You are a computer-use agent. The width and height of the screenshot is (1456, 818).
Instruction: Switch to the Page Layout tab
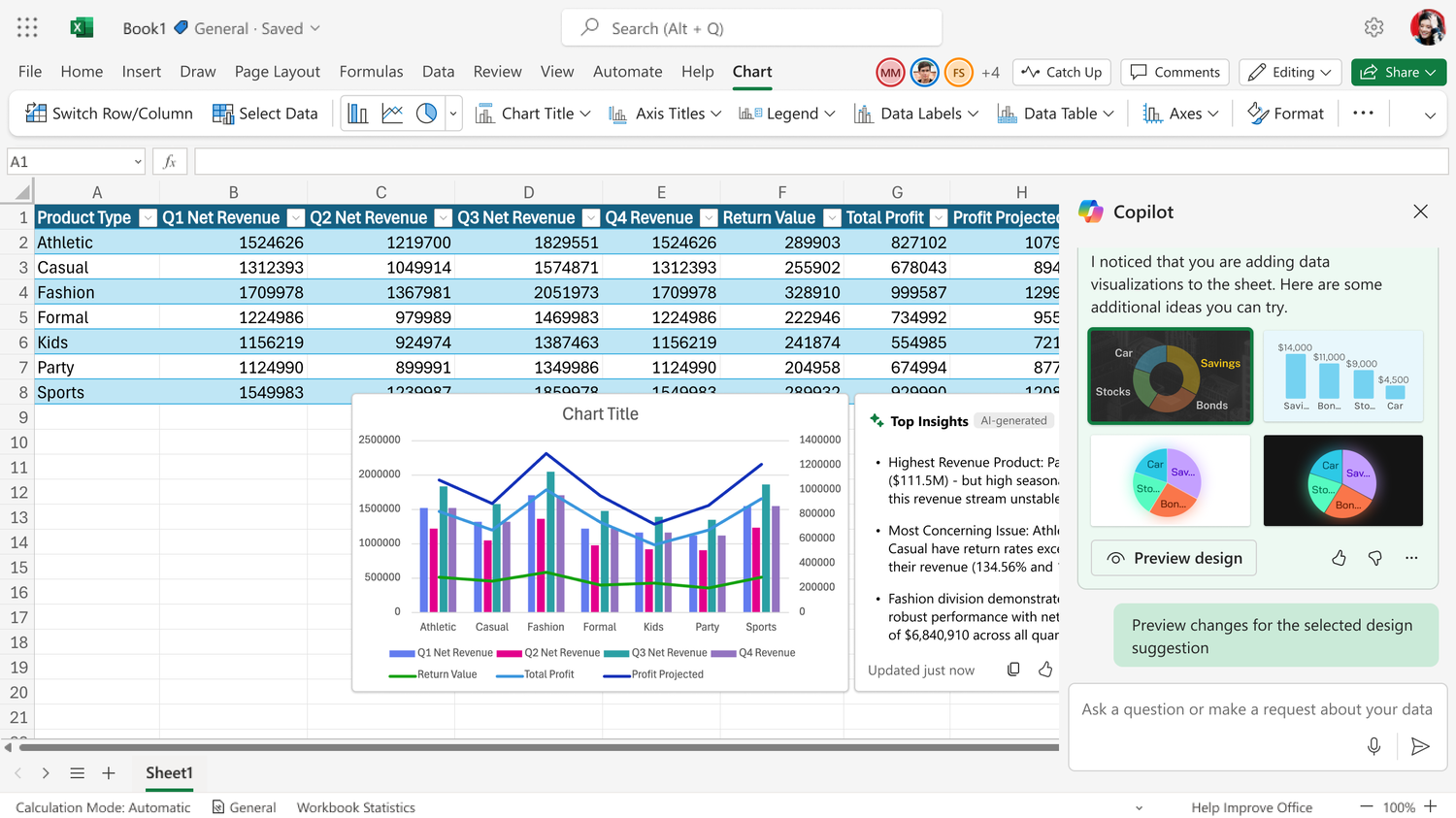click(x=277, y=72)
